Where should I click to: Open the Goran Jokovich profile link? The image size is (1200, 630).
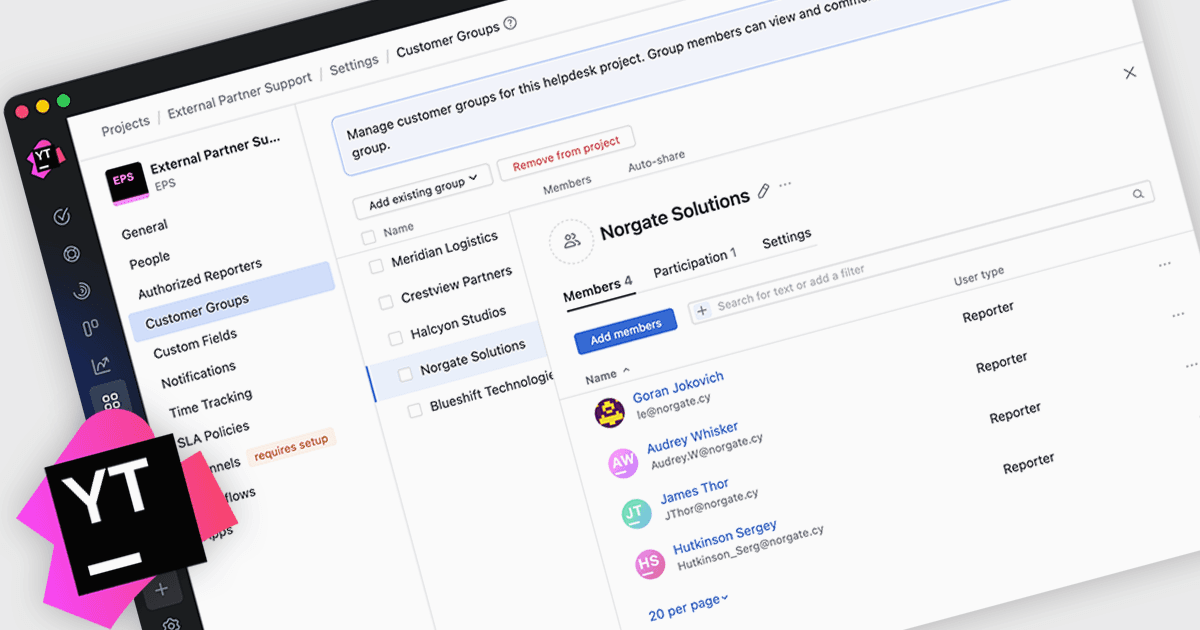(678, 387)
